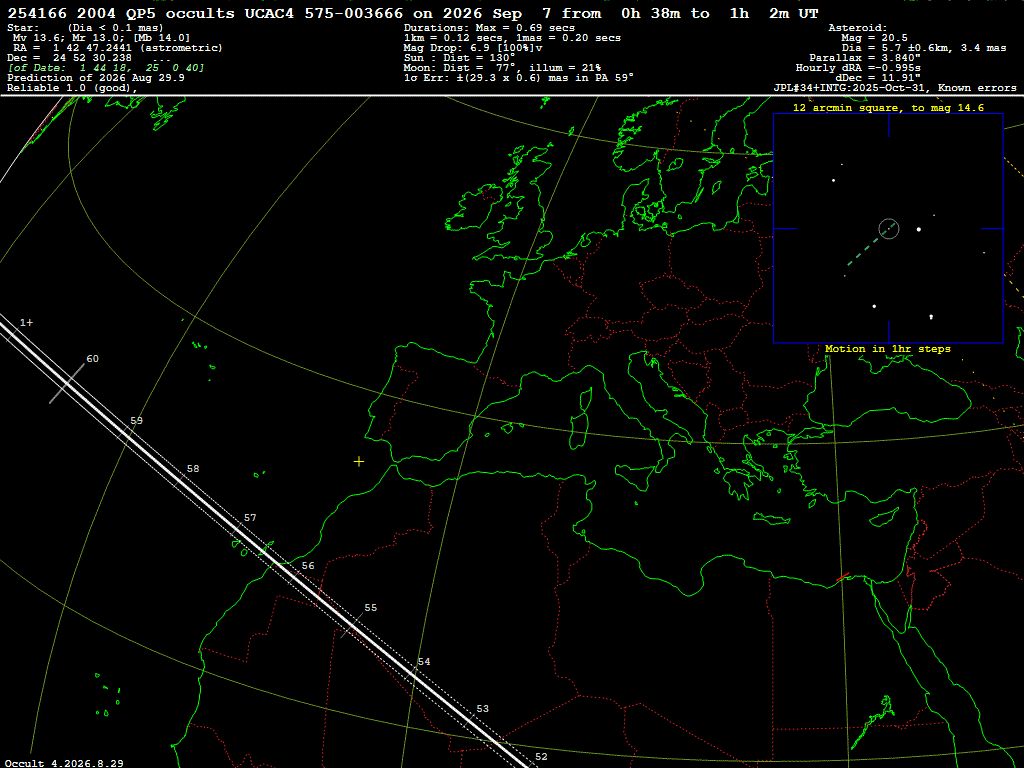Image resolution: width=1024 pixels, height=768 pixels.
Task: Click time marker 52 on the path
Action: point(541,757)
